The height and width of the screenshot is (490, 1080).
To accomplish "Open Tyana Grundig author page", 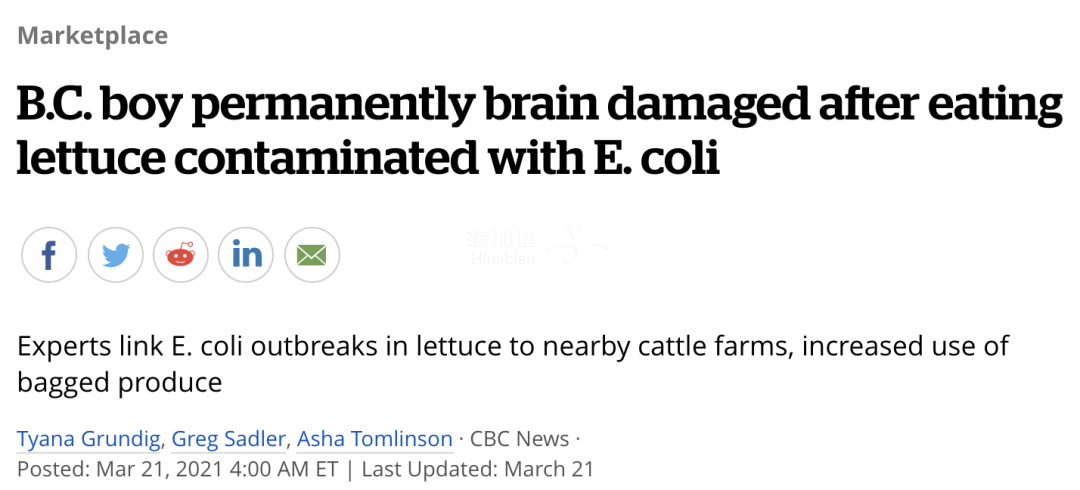I will pyautogui.click(x=90, y=439).
